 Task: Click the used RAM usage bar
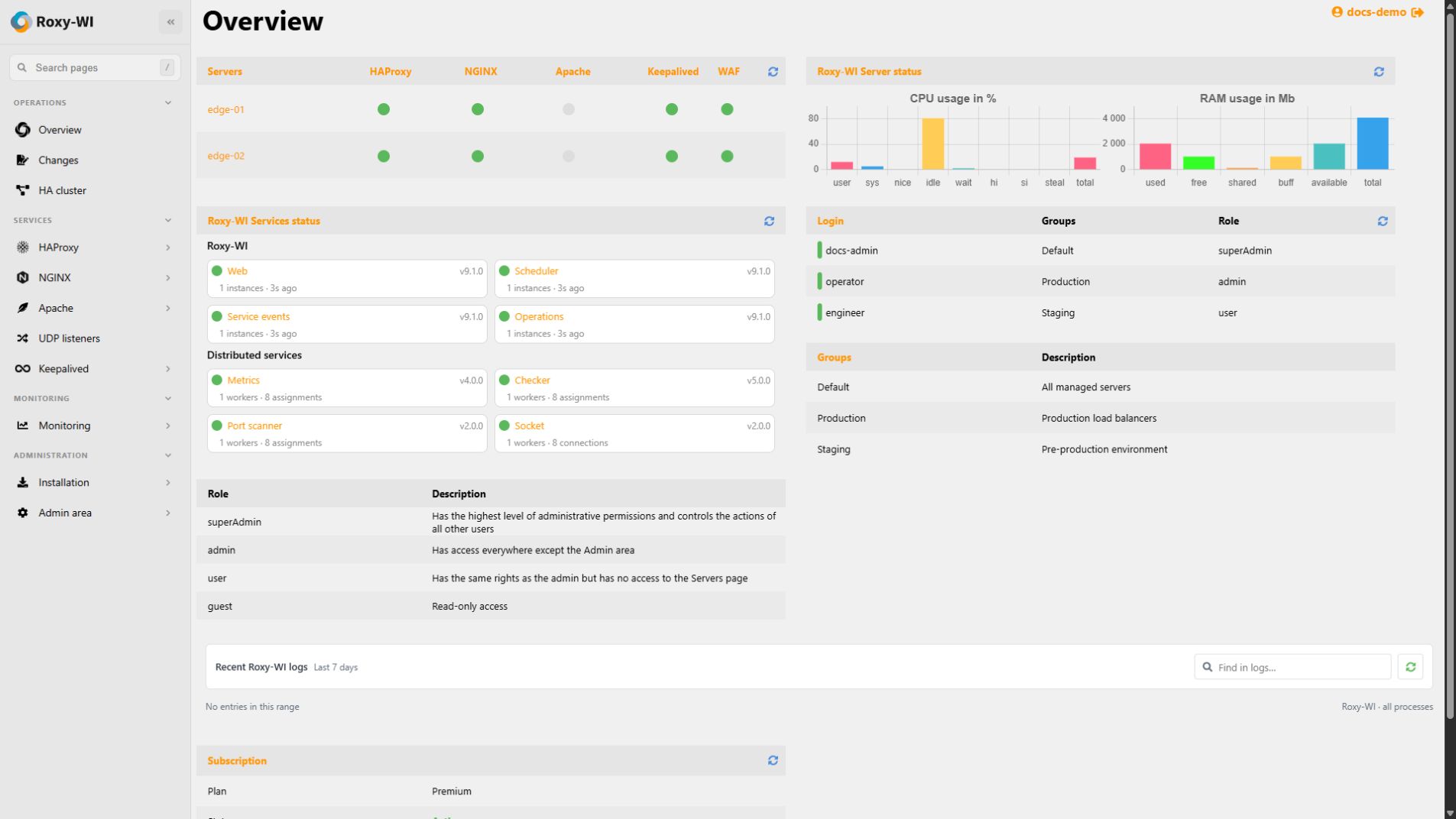pyautogui.click(x=1155, y=156)
